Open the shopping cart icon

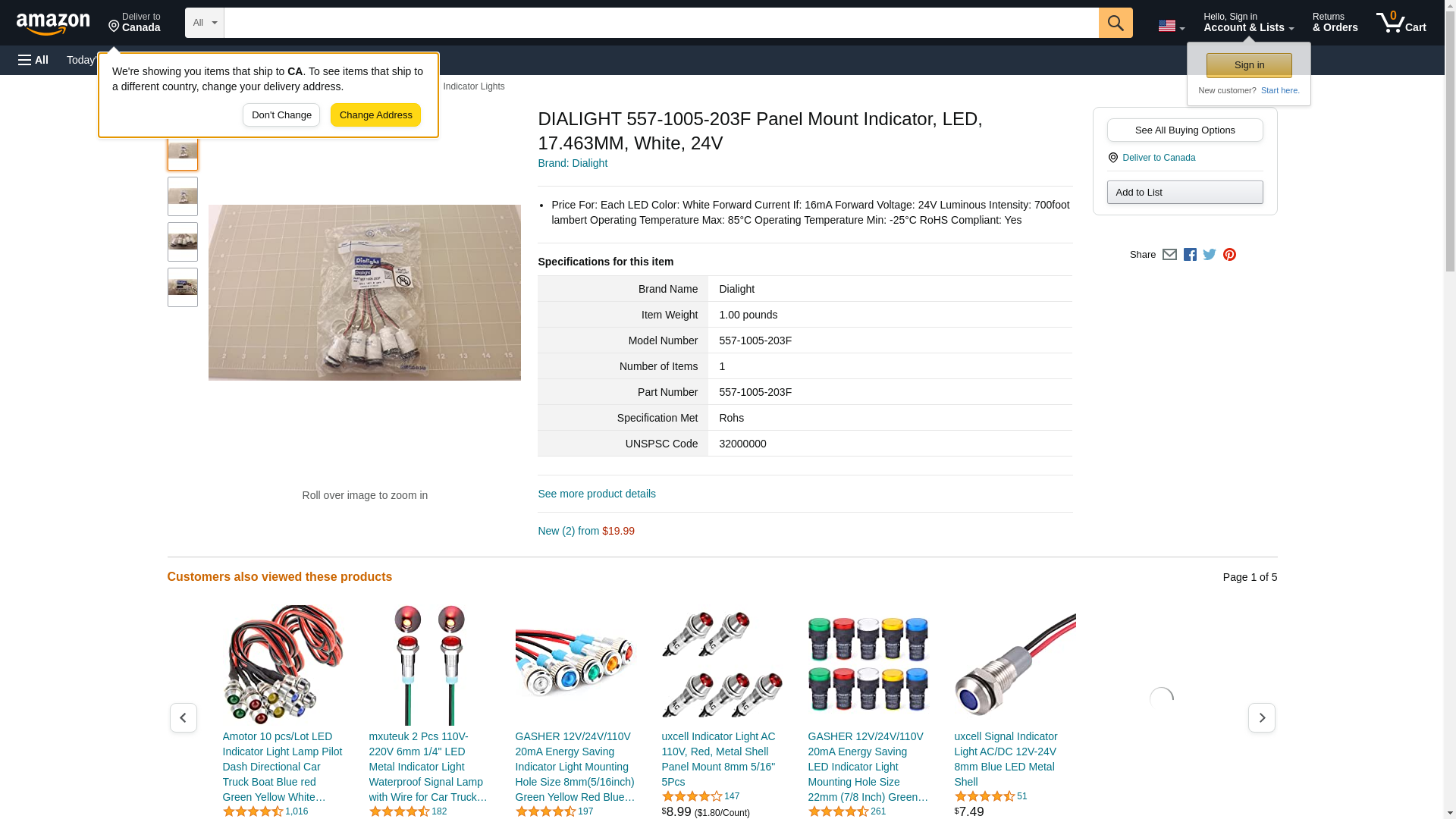(x=1401, y=23)
